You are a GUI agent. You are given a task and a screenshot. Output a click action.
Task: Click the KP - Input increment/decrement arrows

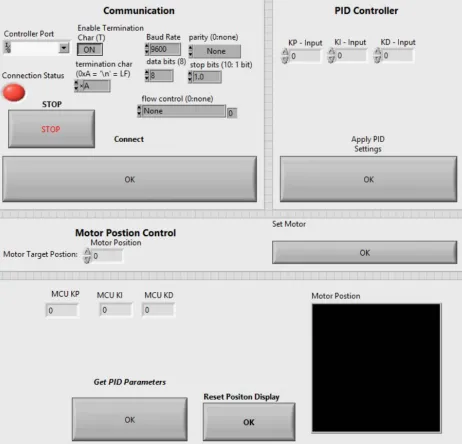coord(285,56)
